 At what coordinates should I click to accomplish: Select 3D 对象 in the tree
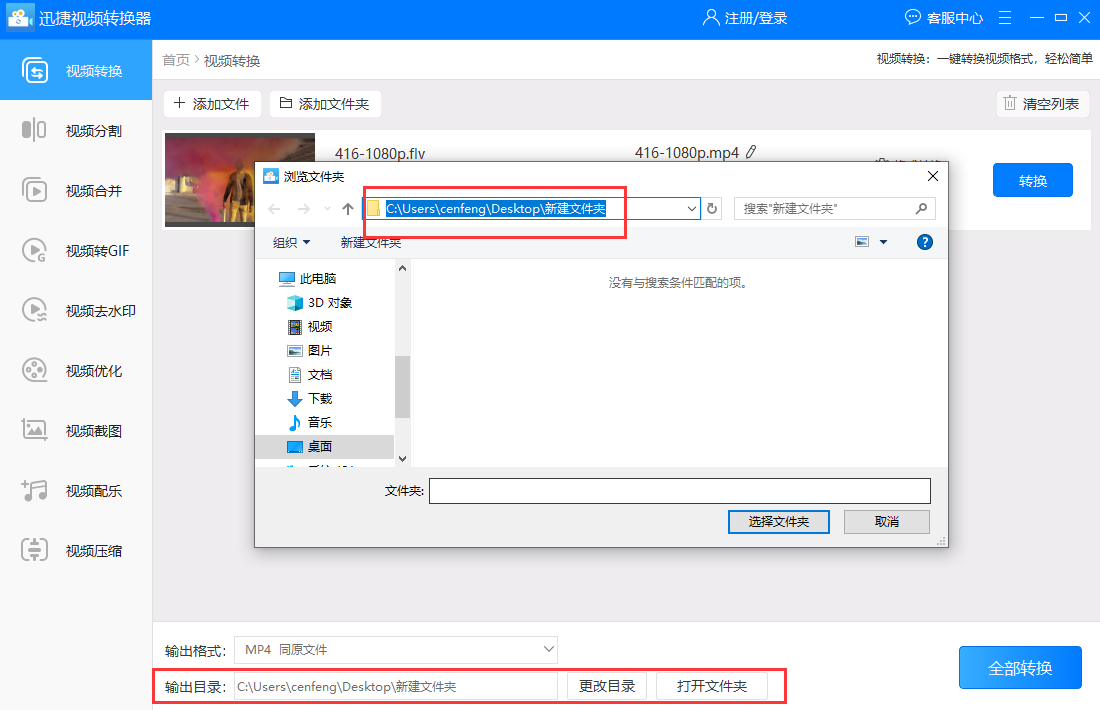pyautogui.click(x=319, y=302)
